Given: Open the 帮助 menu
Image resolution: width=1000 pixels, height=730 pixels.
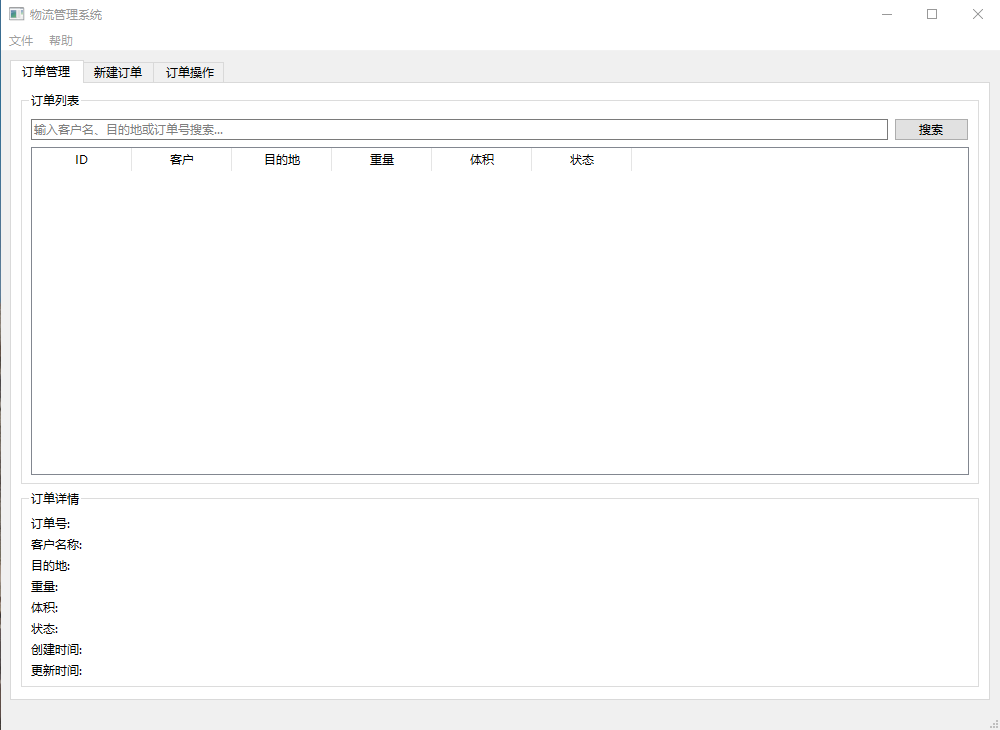Looking at the screenshot, I should pyautogui.click(x=61, y=41).
